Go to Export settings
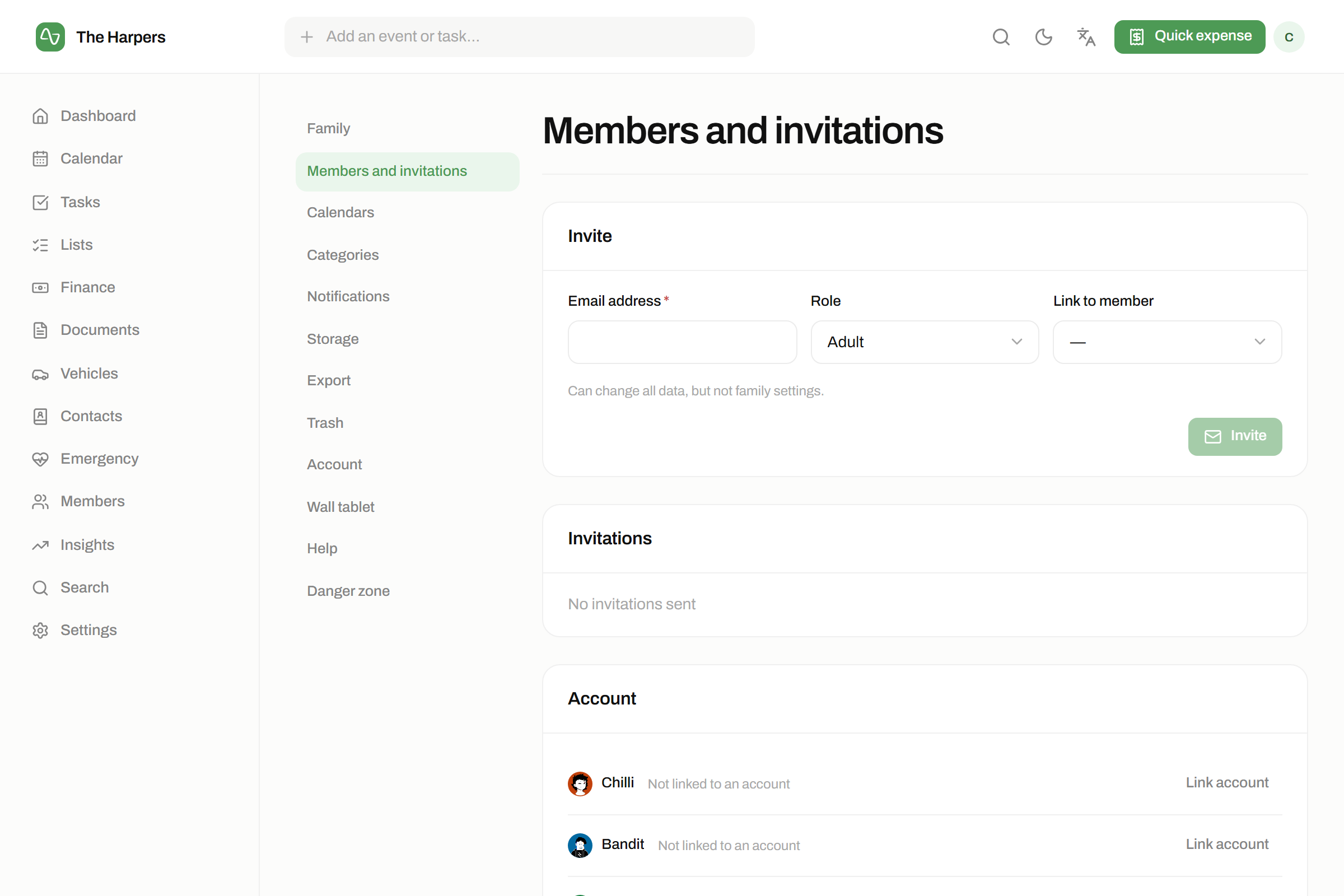 tap(408, 381)
